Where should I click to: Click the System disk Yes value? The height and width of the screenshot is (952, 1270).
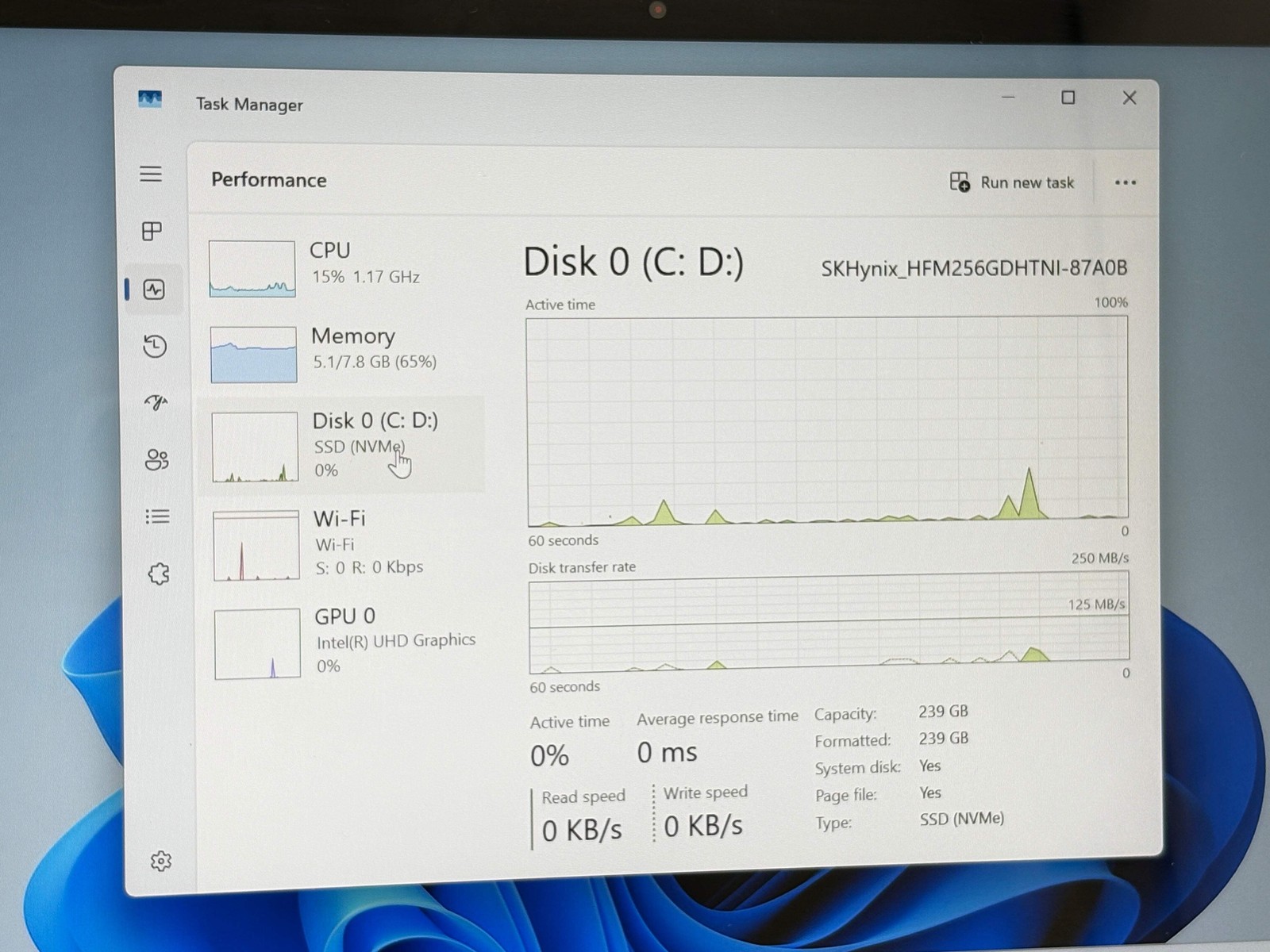click(x=929, y=766)
